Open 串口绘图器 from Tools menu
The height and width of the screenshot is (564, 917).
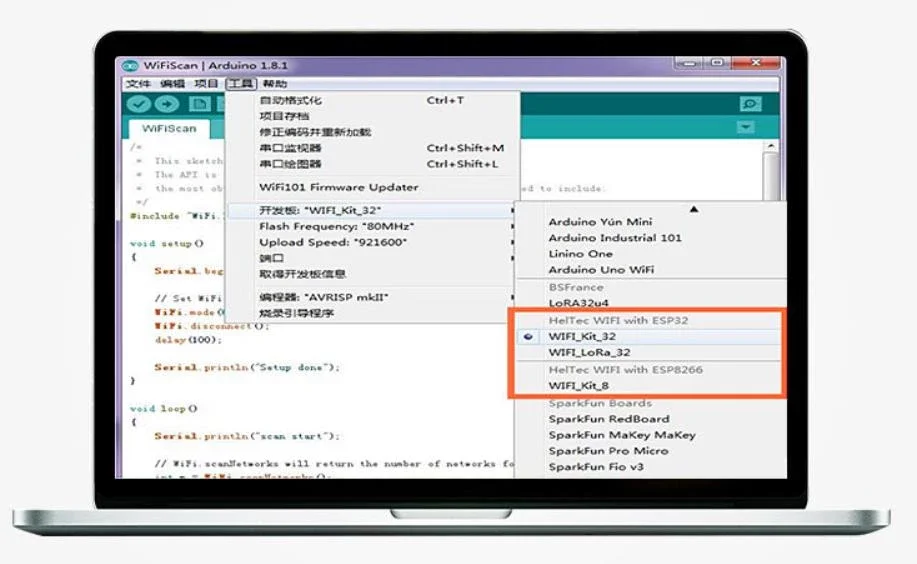click(x=373, y=164)
